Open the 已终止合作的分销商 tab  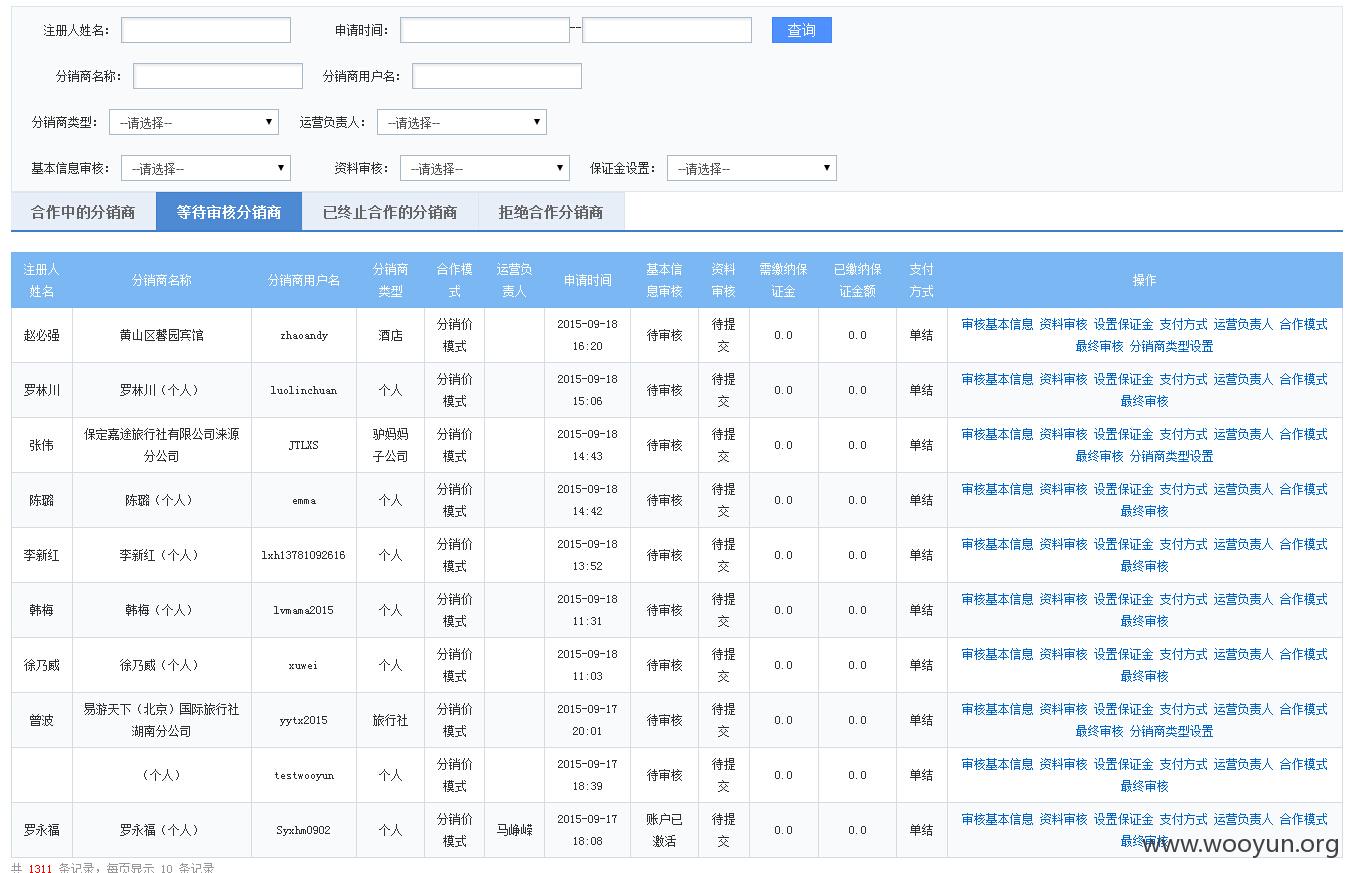coord(390,212)
